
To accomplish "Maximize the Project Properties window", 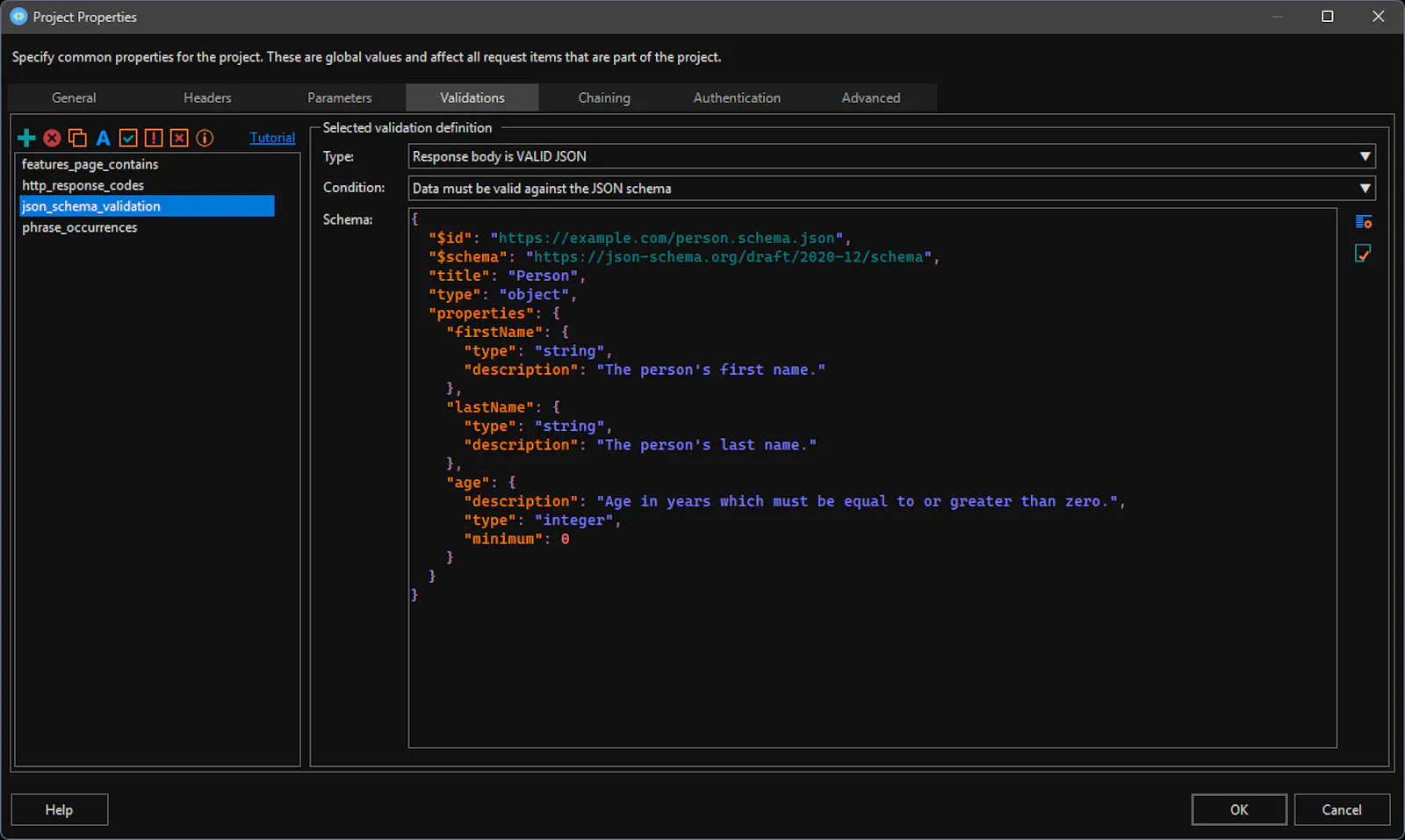I will point(1328,17).
